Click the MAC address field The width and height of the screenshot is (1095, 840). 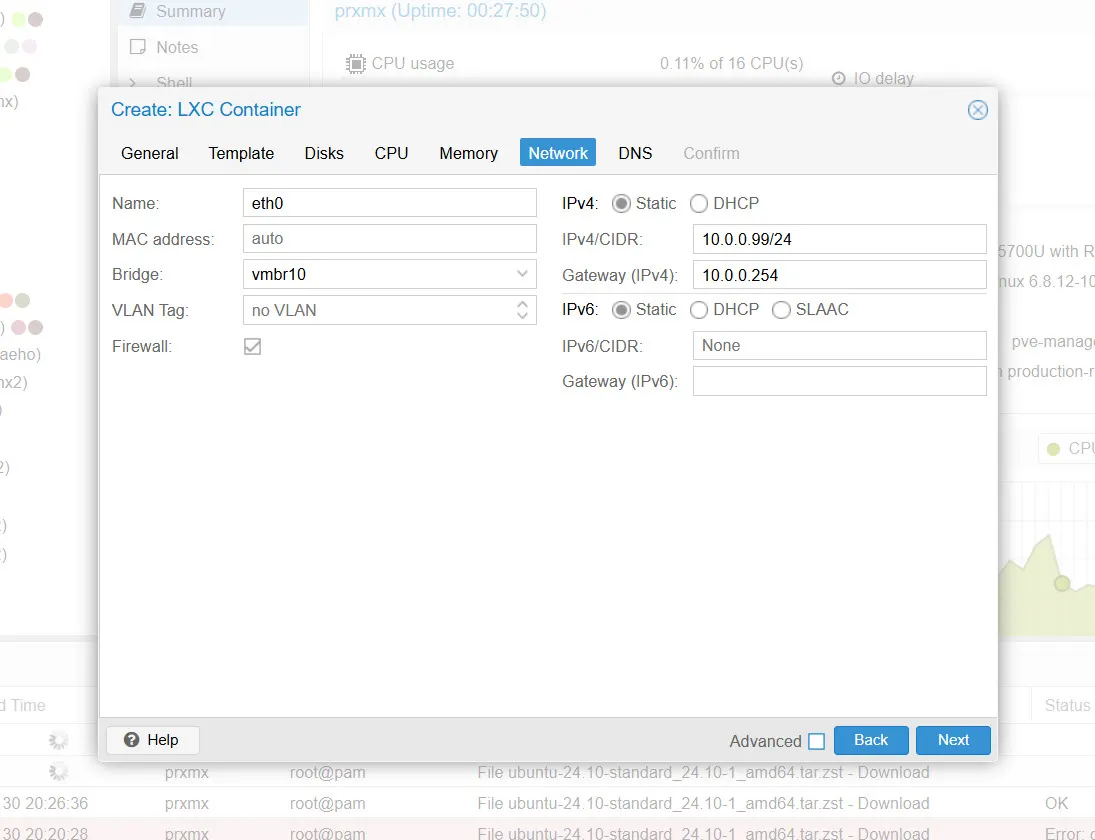pos(389,239)
